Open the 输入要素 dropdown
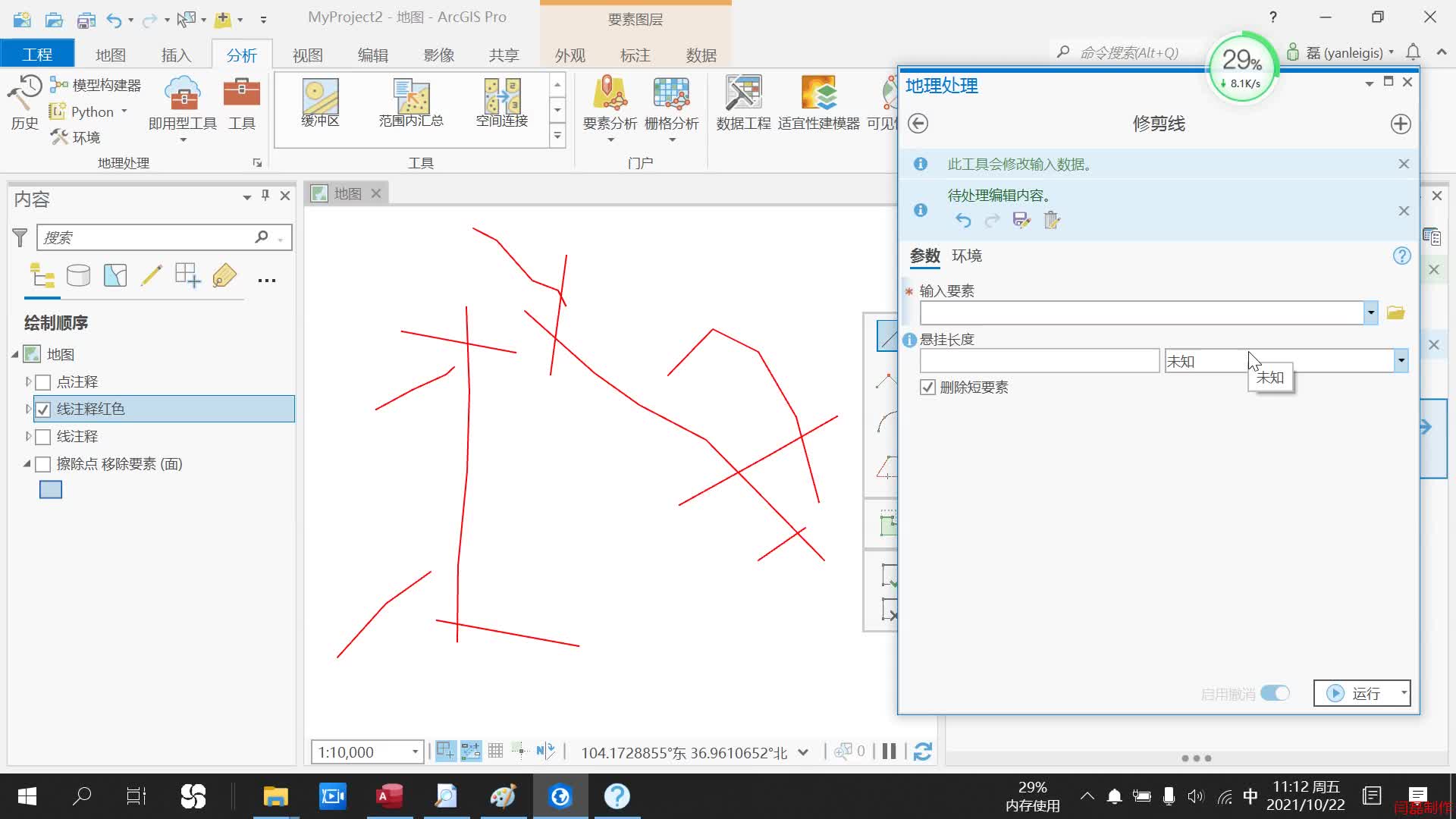The width and height of the screenshot is (1456, 819). (x=1370, y=312)
